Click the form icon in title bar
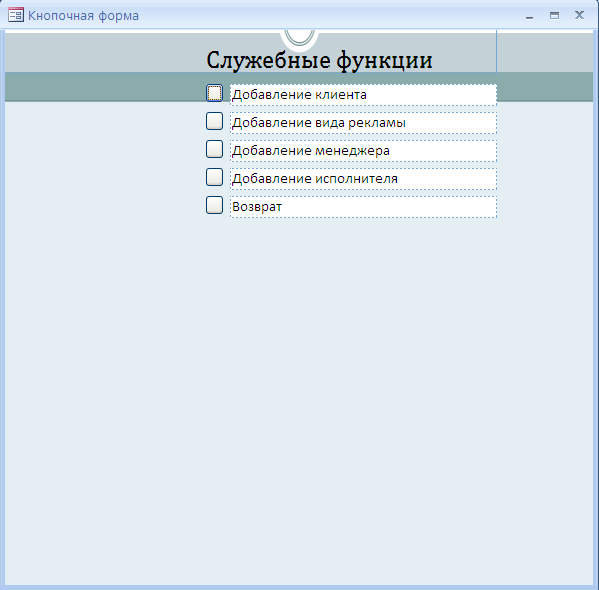The width and height of the screenshot is (599, 590). point(16,15)
